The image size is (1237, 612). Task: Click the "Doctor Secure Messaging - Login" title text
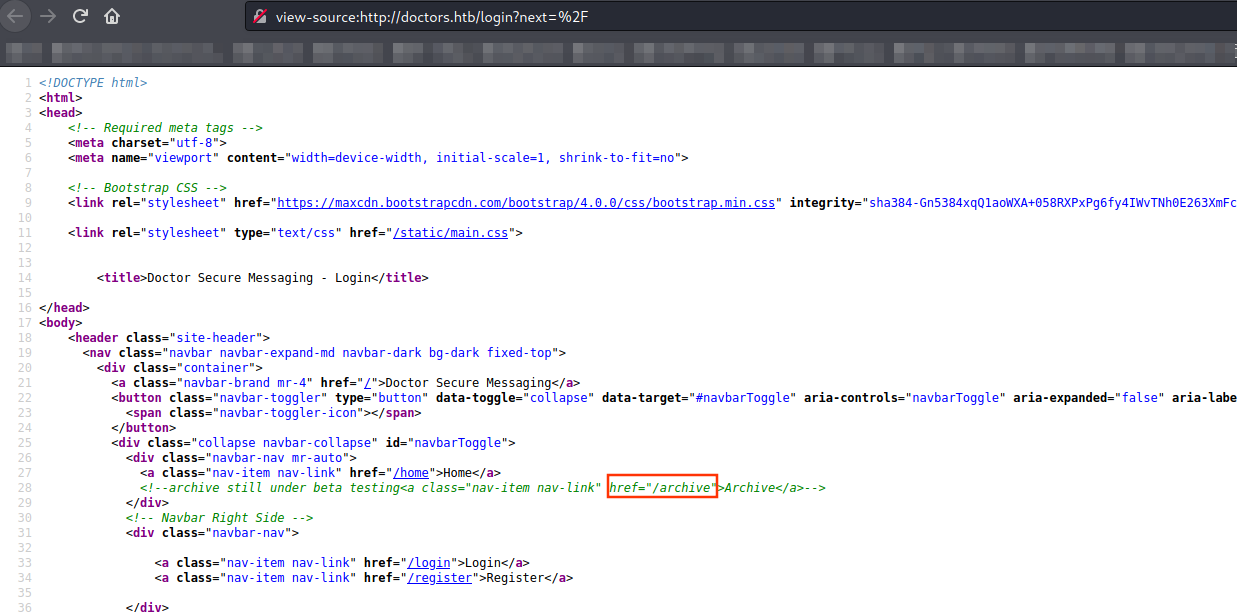pyautogui.click(x=259, y=278)
